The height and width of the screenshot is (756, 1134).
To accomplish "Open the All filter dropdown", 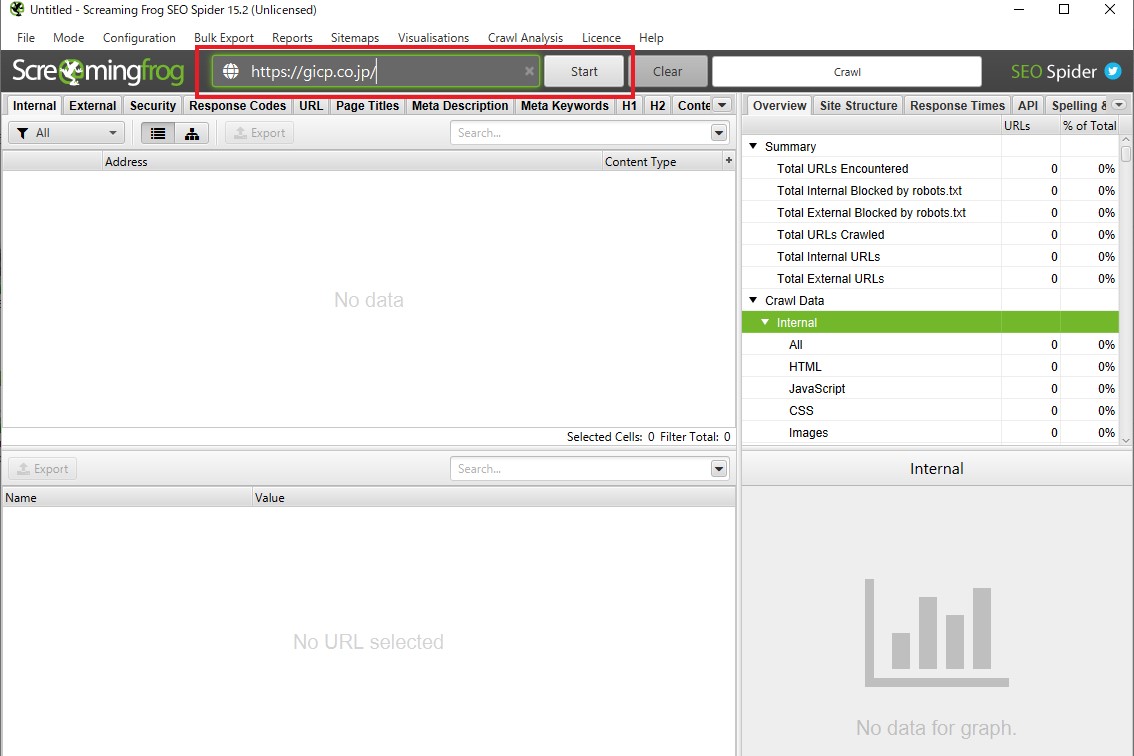I will coord(67,133).
